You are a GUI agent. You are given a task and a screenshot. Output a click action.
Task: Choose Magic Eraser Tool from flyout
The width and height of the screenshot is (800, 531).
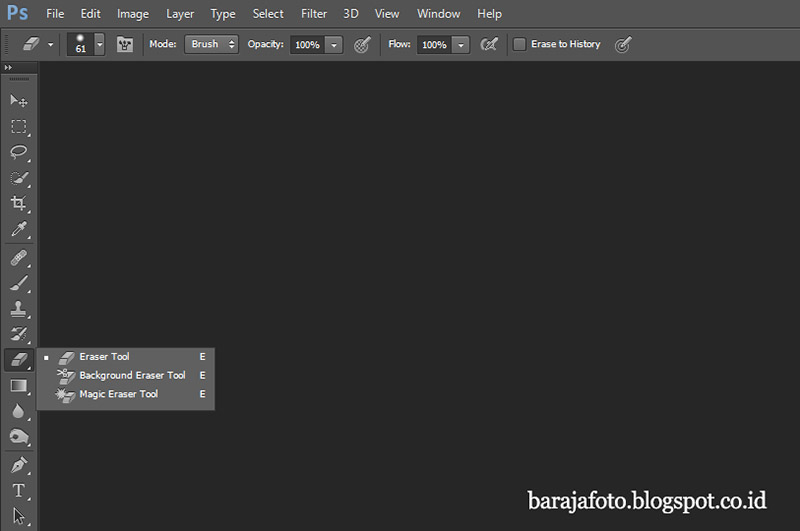click(126, 394)
